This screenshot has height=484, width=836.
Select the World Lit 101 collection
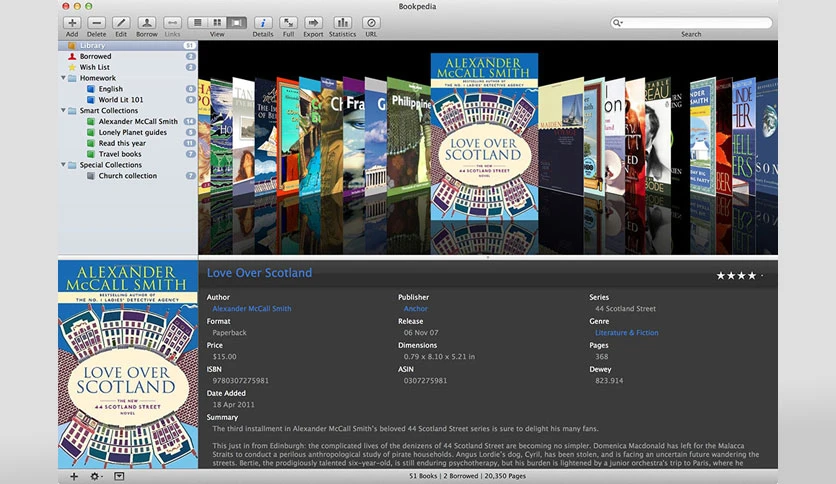click(x=127, y=100)
